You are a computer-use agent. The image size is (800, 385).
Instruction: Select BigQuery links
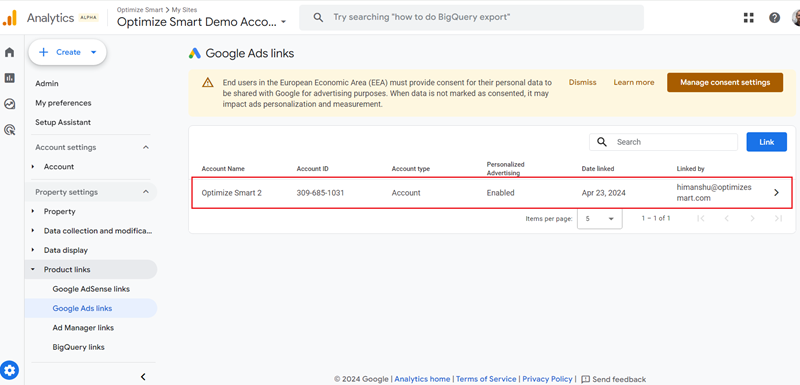pos(79,347)
